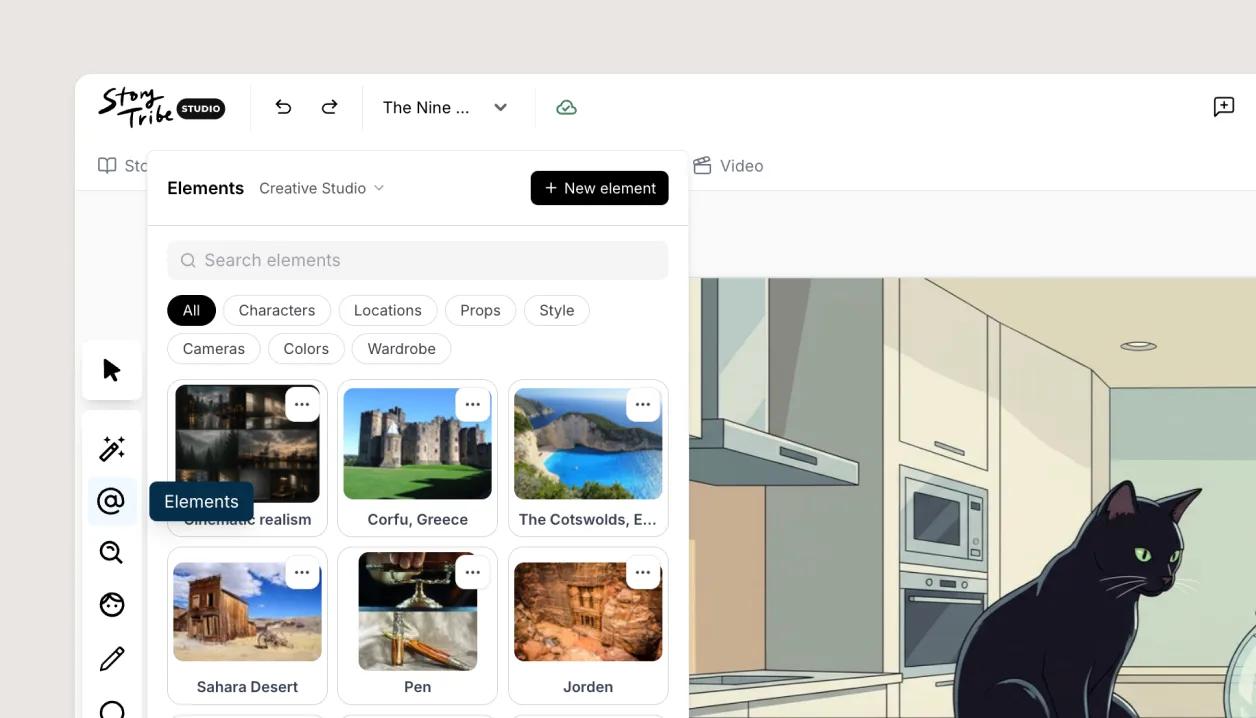Viewport: 1256px width, 718px height.
Task: Open the Creative Studio dropdown
Action: pos(322,188)
